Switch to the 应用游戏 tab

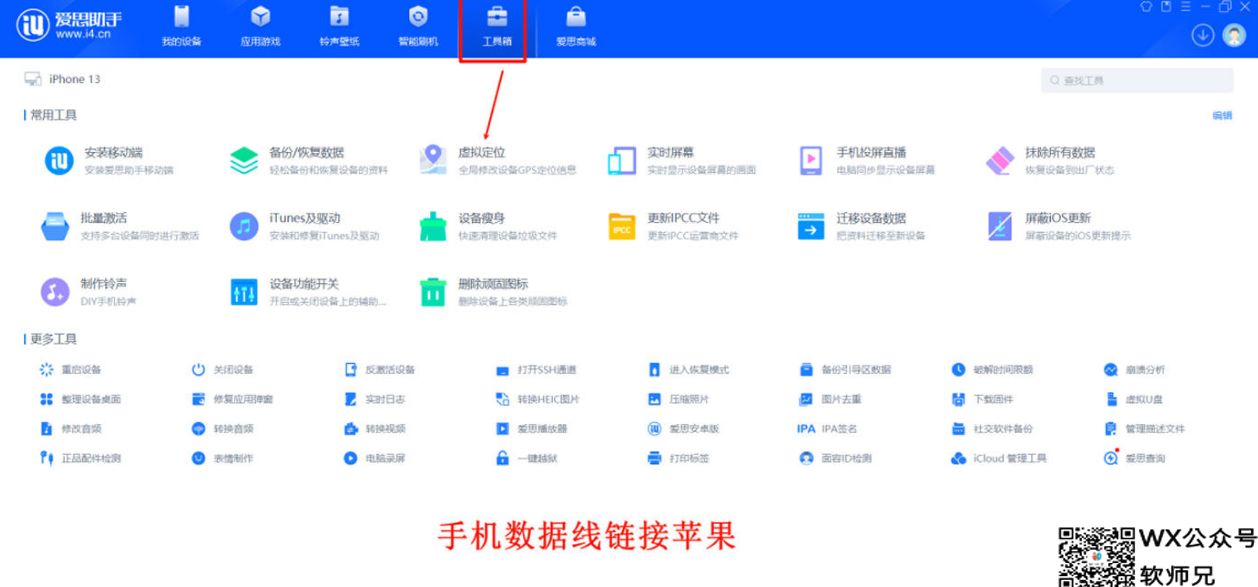260,27
